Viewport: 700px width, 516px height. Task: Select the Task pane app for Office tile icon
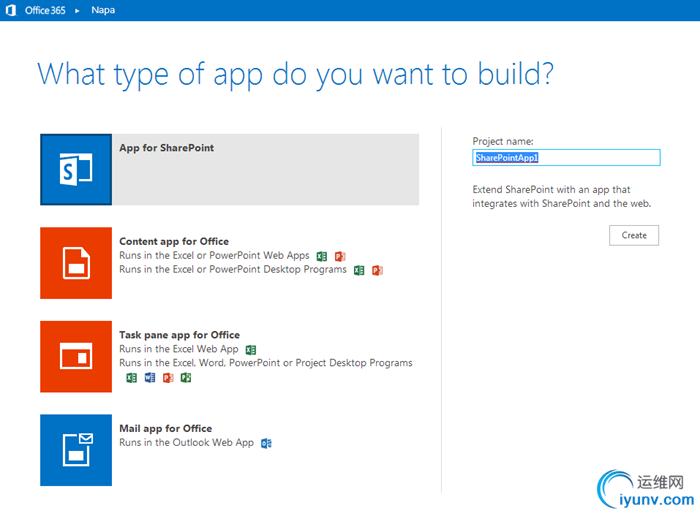(76, 357)
